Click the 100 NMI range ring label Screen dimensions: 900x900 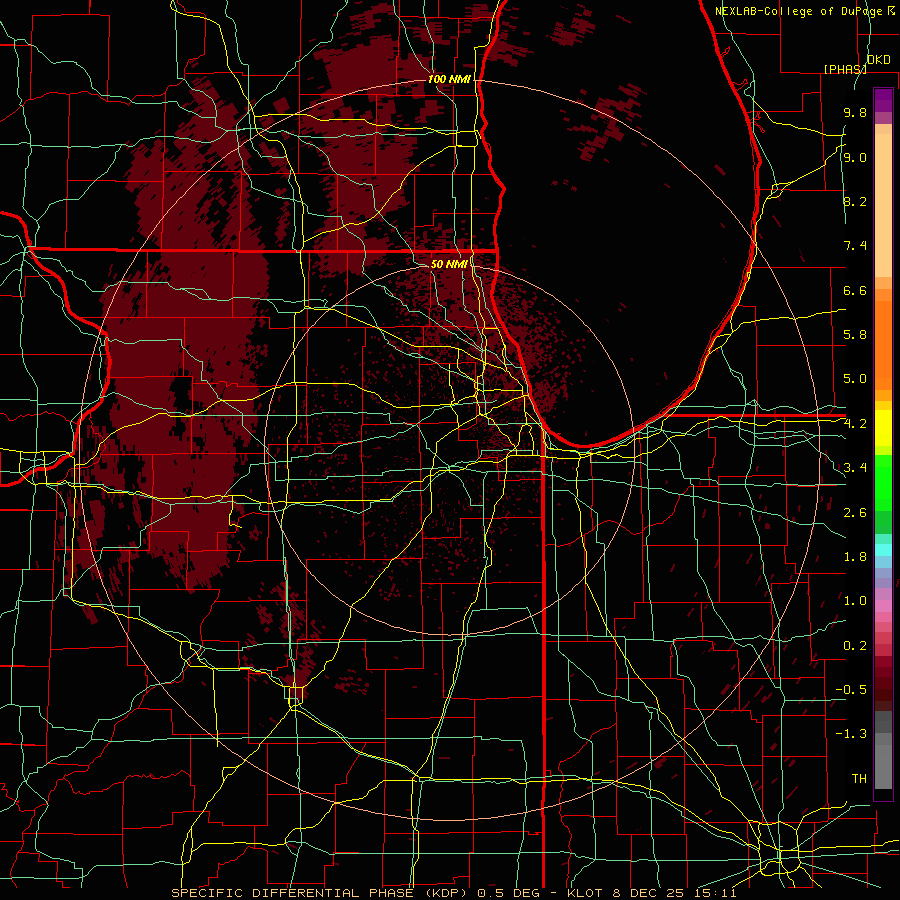[449, 79]
